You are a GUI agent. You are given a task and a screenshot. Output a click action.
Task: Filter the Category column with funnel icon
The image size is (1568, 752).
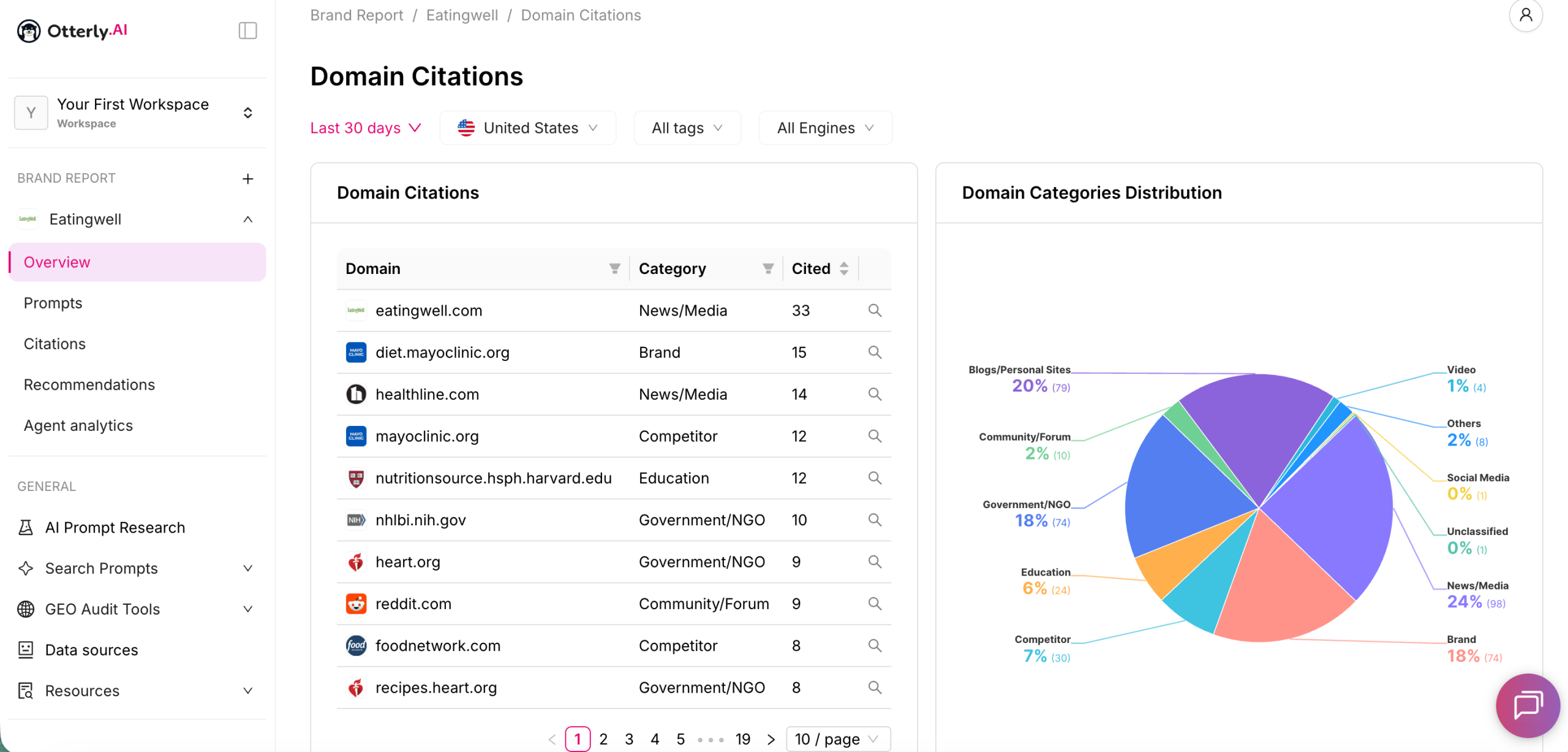(x=767, y=268)
